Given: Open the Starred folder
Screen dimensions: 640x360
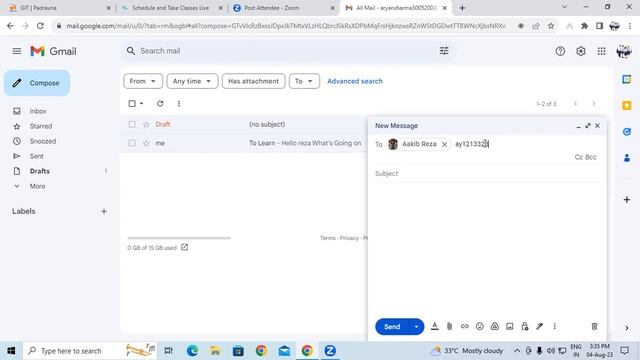Looking at the screenshot, I should [40, 126].
